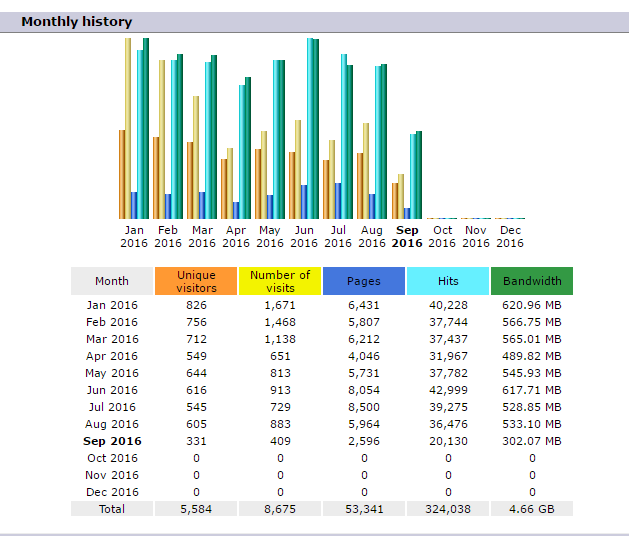Click the Dec 2016 chart label
This screenshot has width=629, height=545.
point(510,237)
